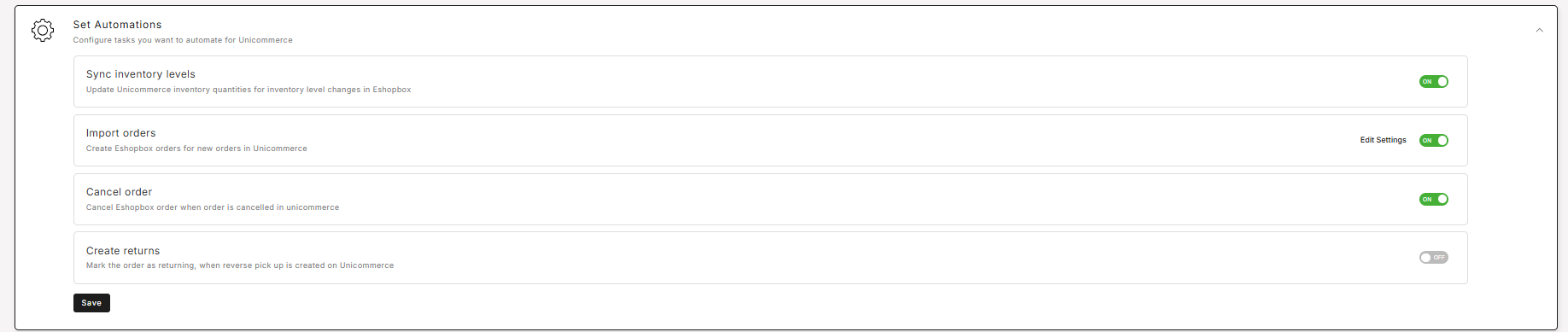Collapse the Set Automations section chevron
The width and height of the screenshot is (1568, 332).
(x=1539, y=30)
